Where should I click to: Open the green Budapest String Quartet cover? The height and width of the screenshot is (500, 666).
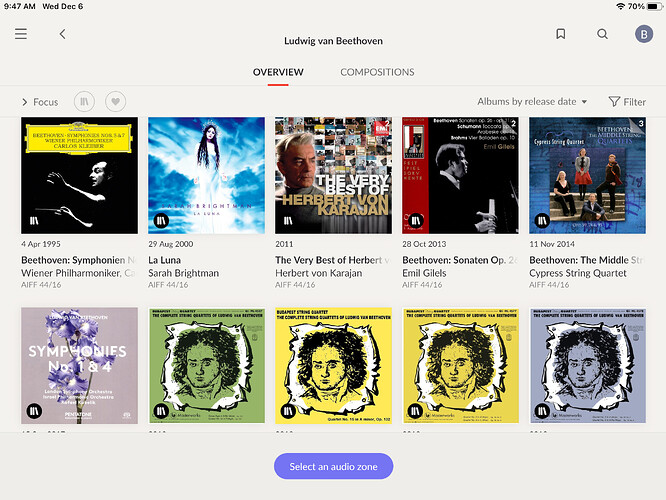206,366
